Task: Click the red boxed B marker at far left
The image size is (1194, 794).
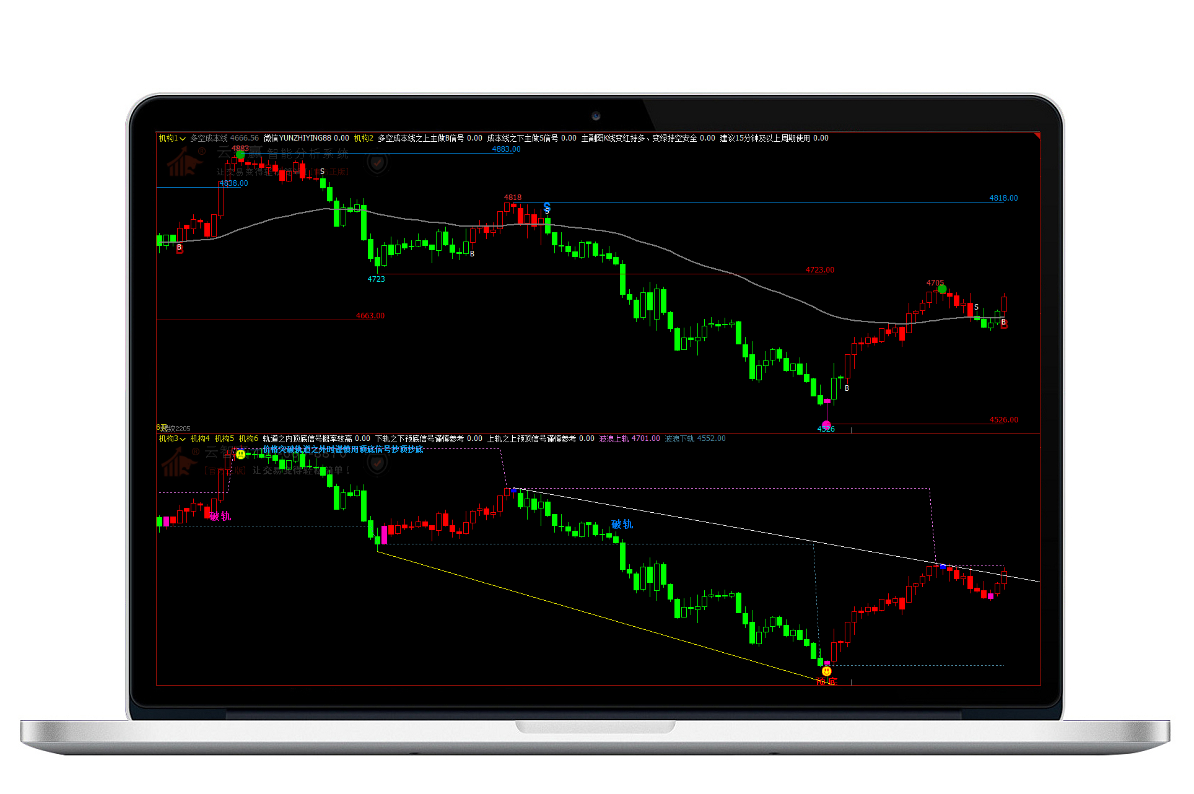Action: 179,247
